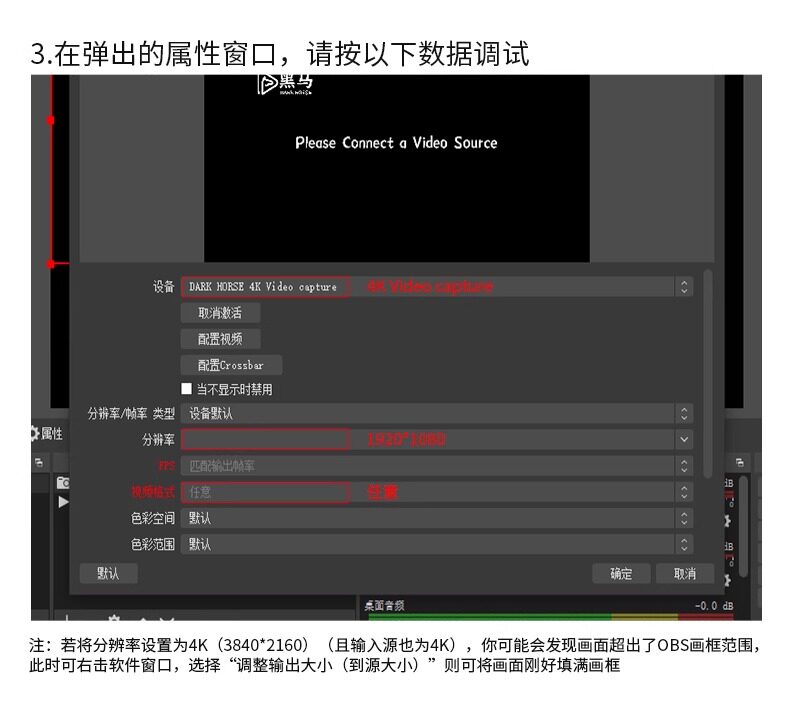
Task: Click the video preview showing Please Connect a Video Source
Action: [397, 168]
